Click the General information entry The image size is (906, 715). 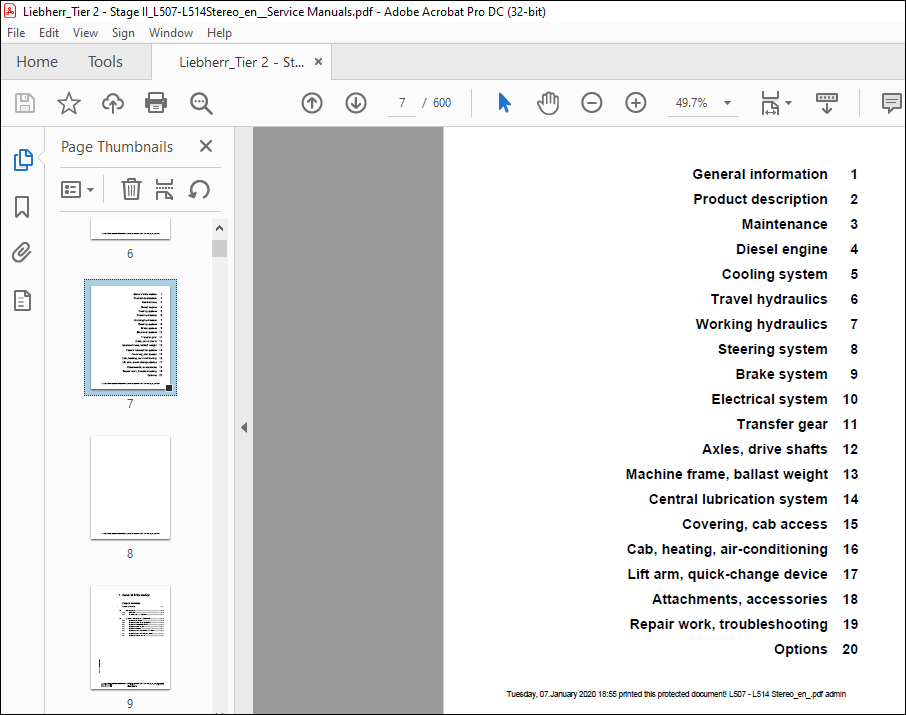click(760, 175)
